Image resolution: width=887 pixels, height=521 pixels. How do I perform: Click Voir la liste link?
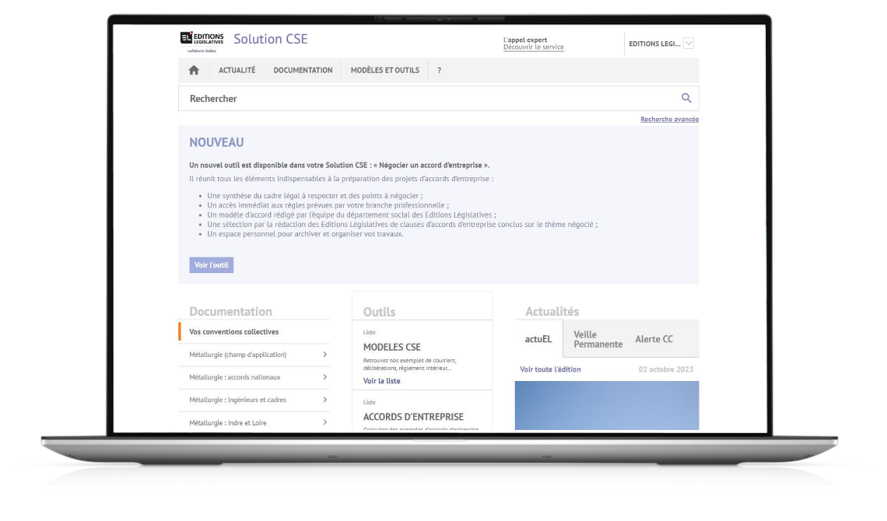pos(381,381)
